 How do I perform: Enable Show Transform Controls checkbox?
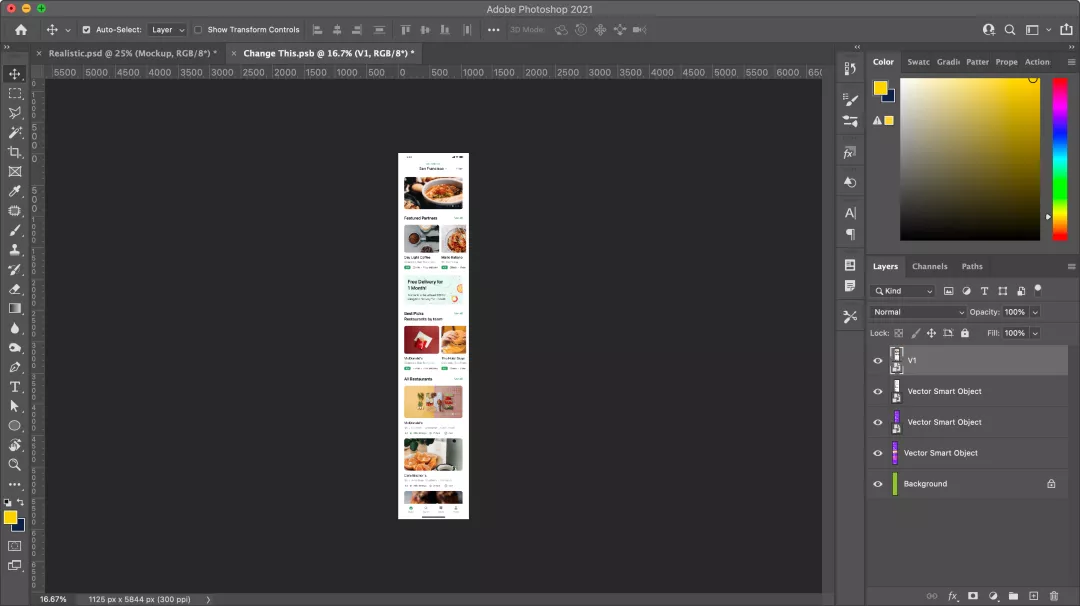click(198, 30)
